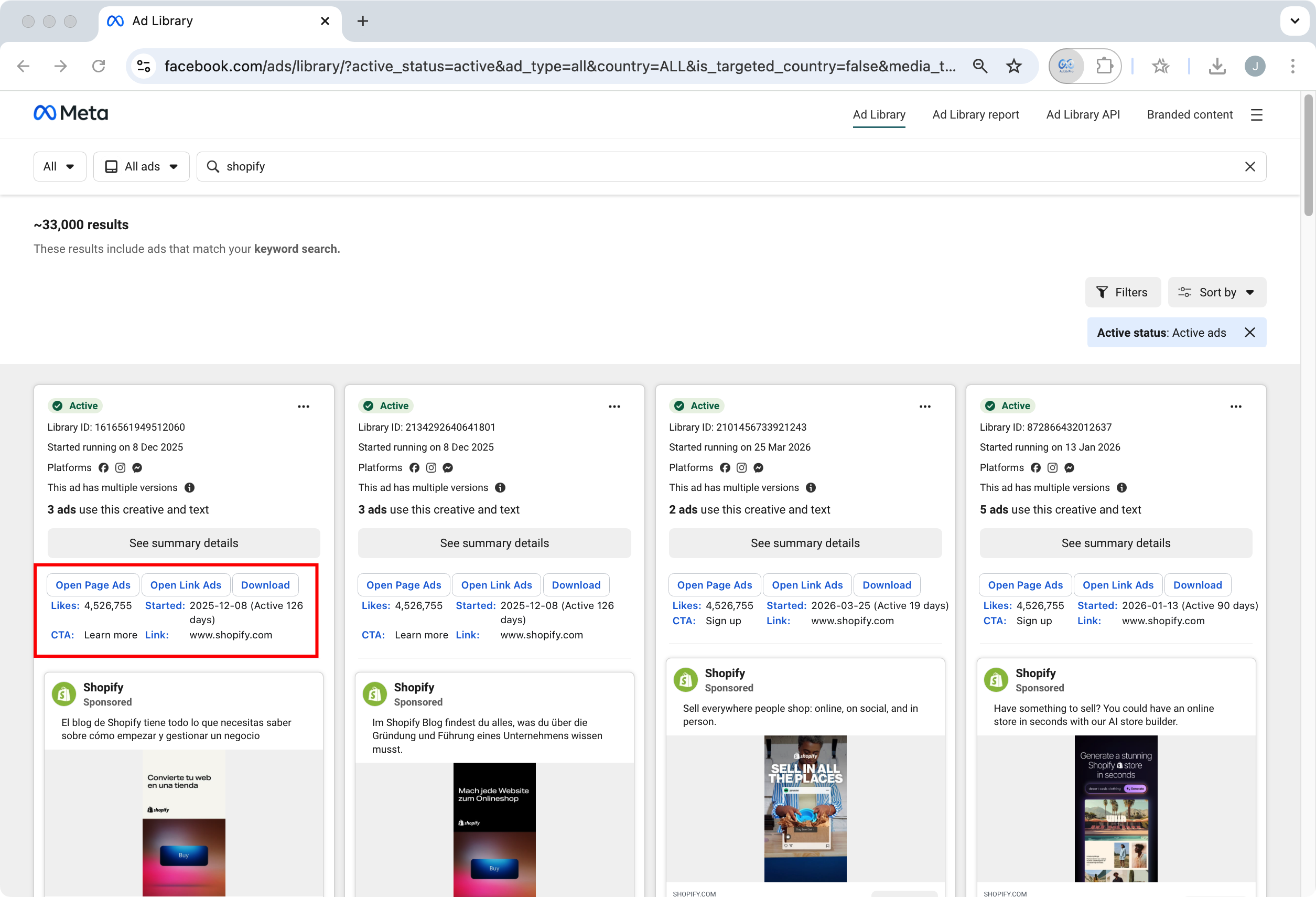Open the browser extensions puzzle icon
The height and width of the screenshot is (897, 1316).
tap(1104, 66)
